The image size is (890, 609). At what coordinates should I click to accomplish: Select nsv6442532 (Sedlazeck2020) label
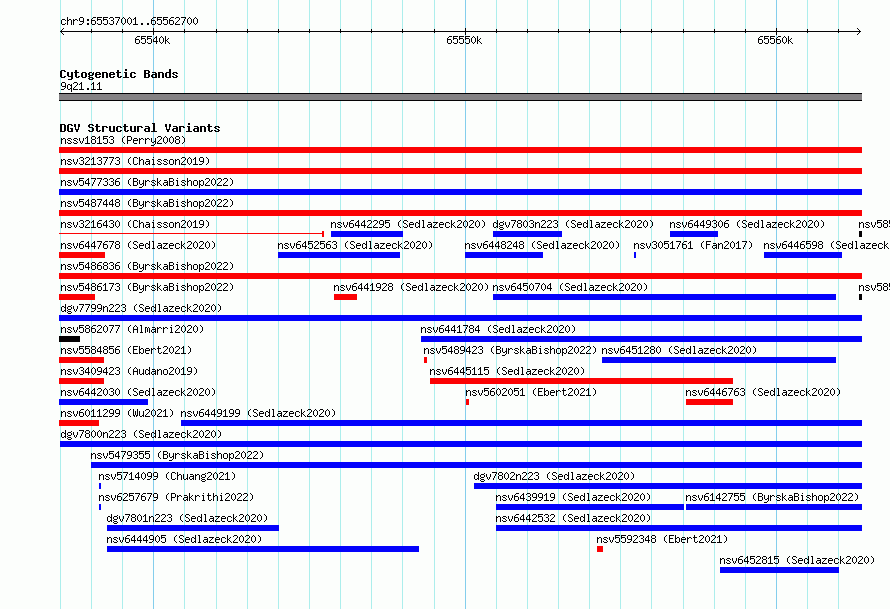(573, 518)
